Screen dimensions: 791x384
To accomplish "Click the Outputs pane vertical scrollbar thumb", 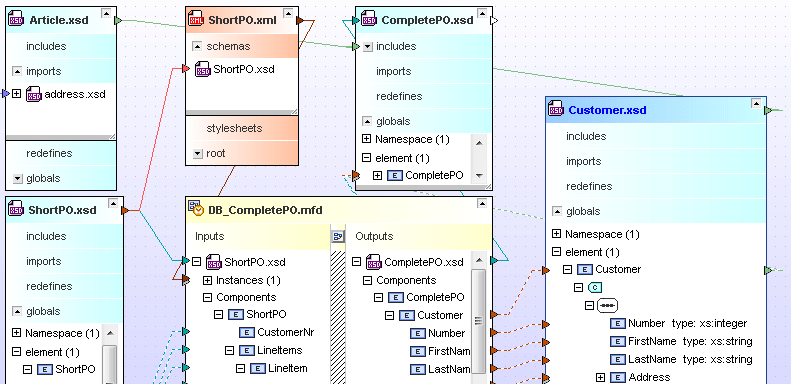I will click(x=478, y=321).
